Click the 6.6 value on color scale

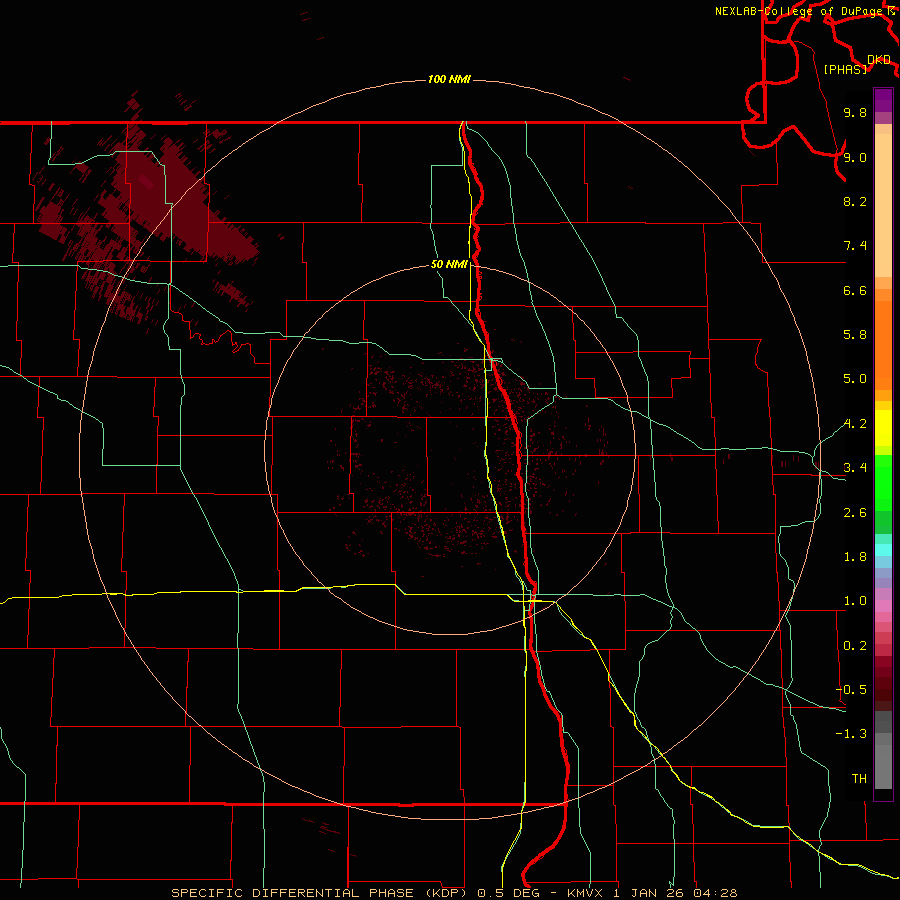(x=855, y=290)
